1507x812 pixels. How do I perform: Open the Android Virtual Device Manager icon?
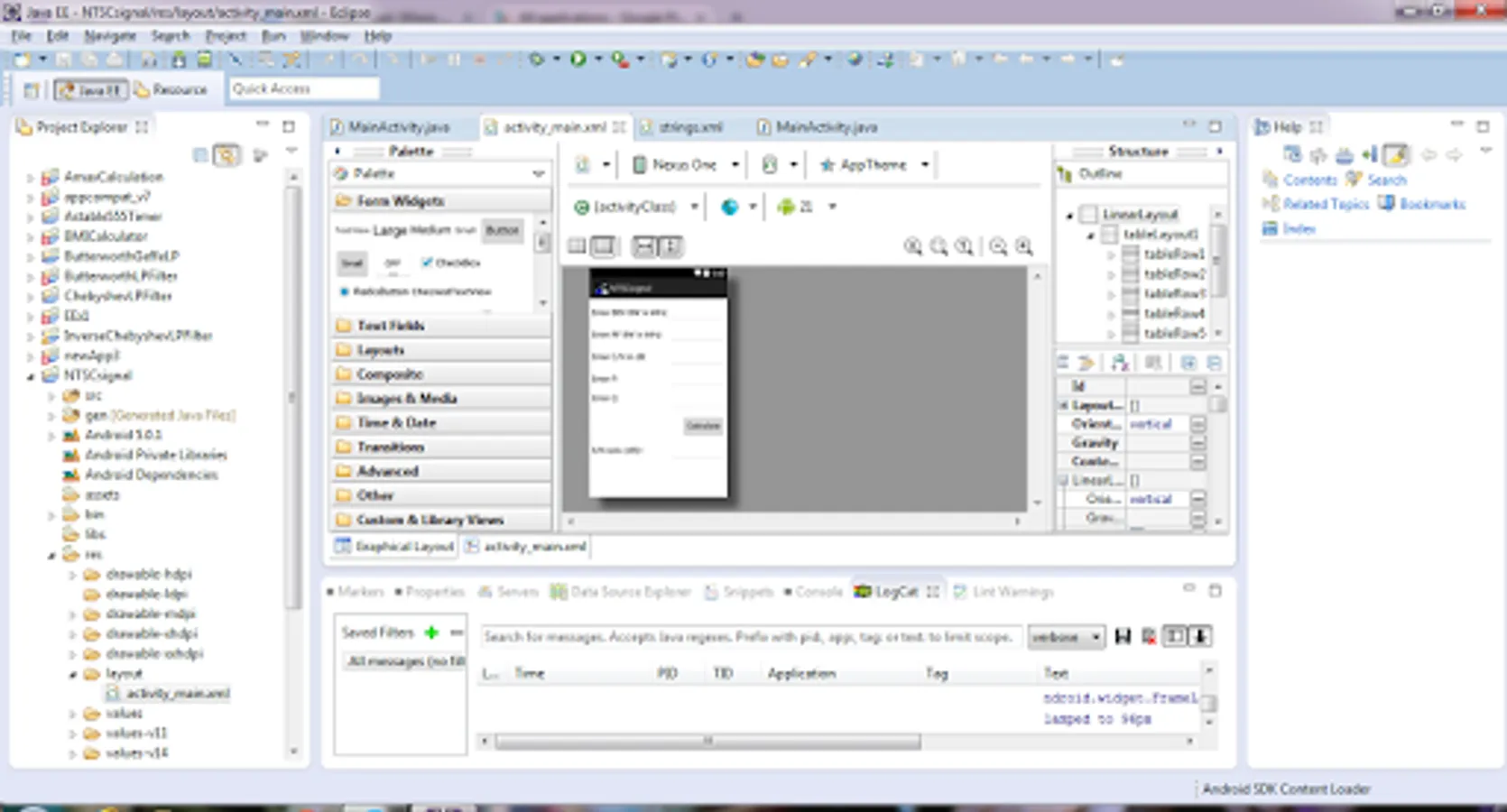point(205,60)
